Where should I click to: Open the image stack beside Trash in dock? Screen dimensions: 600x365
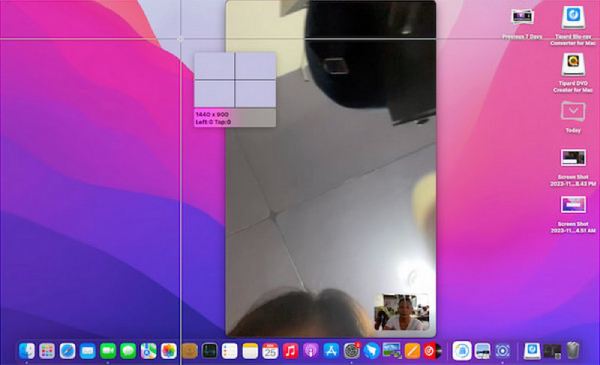tap(552, 351)
